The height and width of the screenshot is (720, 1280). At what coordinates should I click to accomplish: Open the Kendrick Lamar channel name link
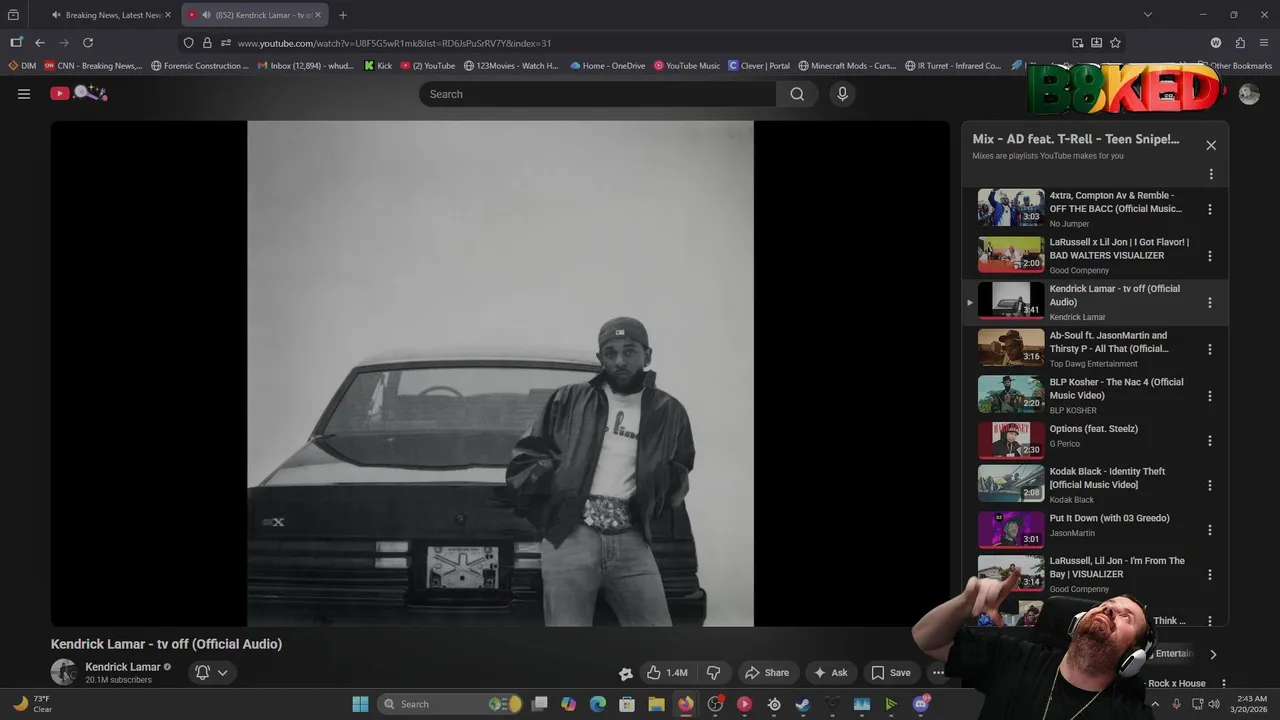pyautogui.click(x=123, y=667)
